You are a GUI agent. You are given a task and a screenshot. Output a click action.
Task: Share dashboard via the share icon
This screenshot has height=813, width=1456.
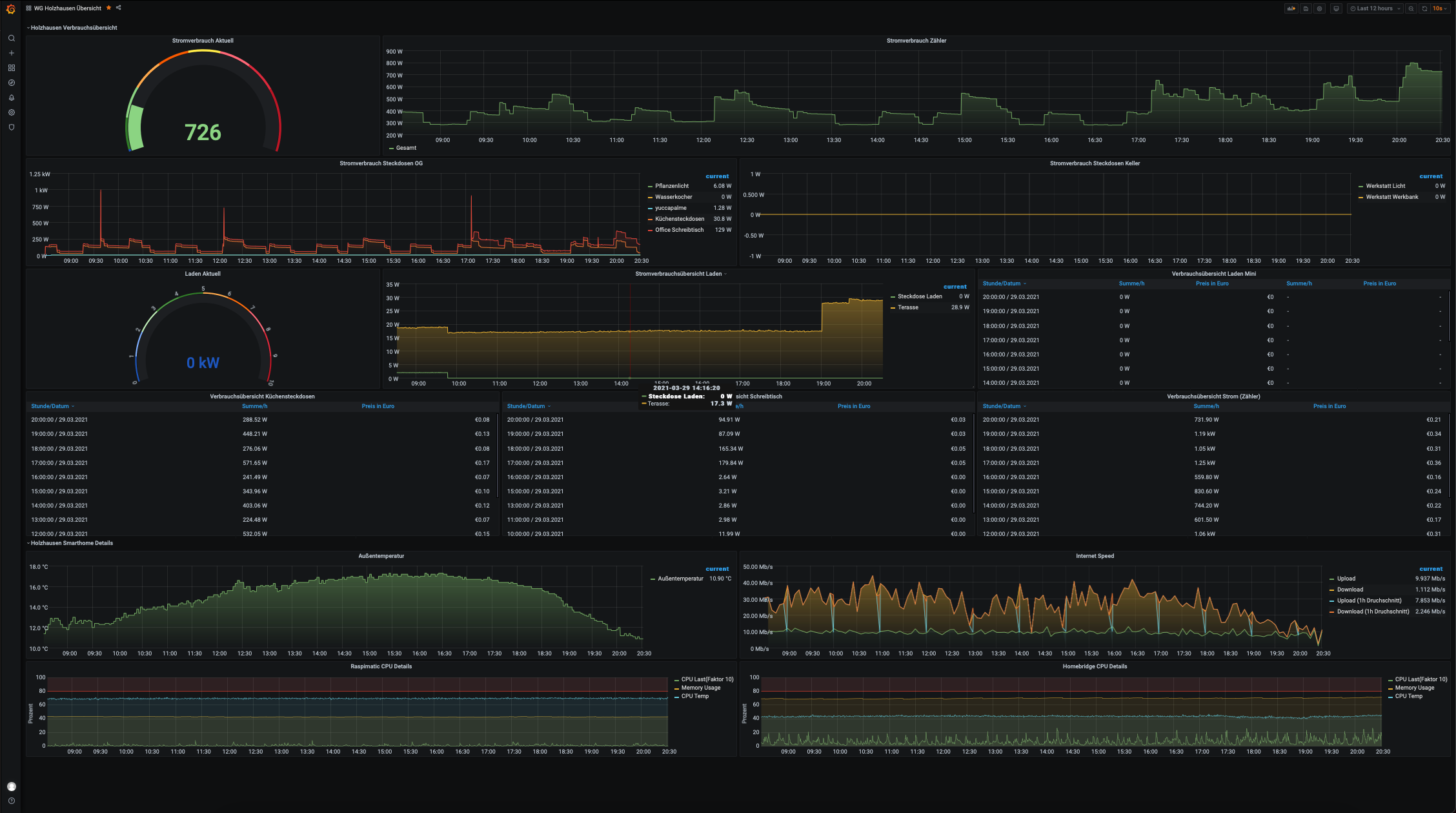(x=119, y=8)
